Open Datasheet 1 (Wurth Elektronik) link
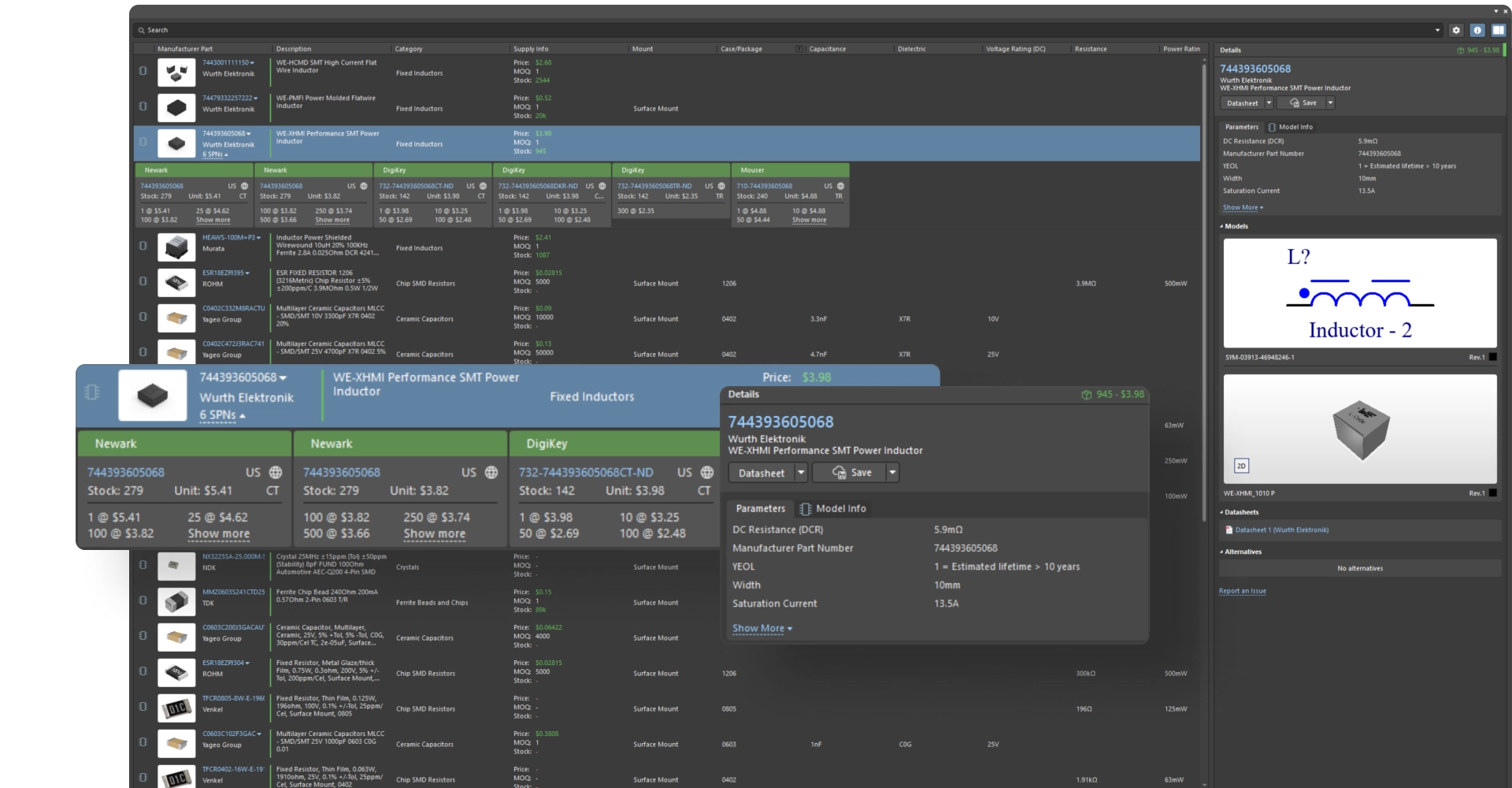This screenshot has width=1512, height=788. [x=1282, y=530]
